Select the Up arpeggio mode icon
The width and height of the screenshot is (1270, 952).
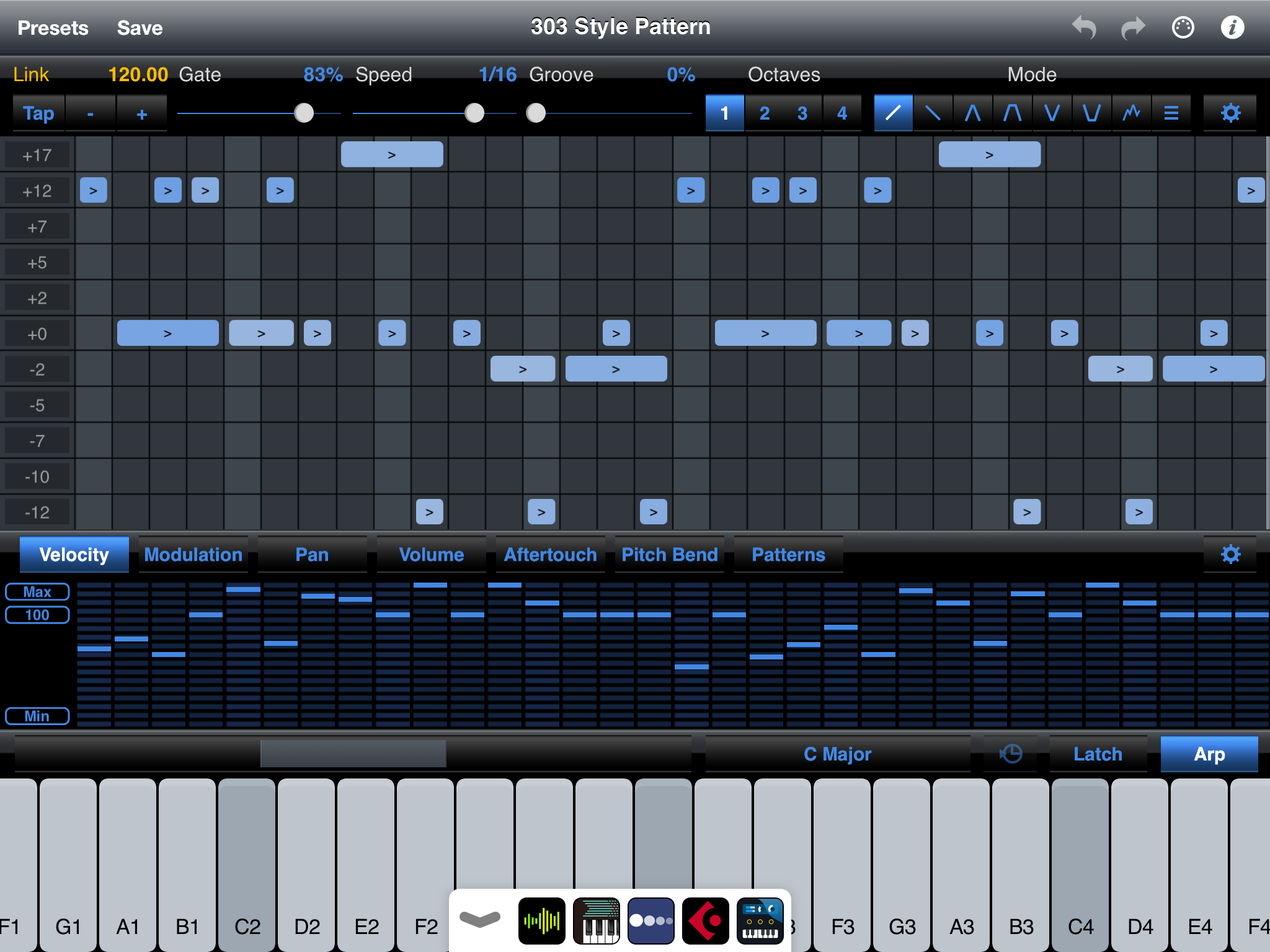(893, 113)
